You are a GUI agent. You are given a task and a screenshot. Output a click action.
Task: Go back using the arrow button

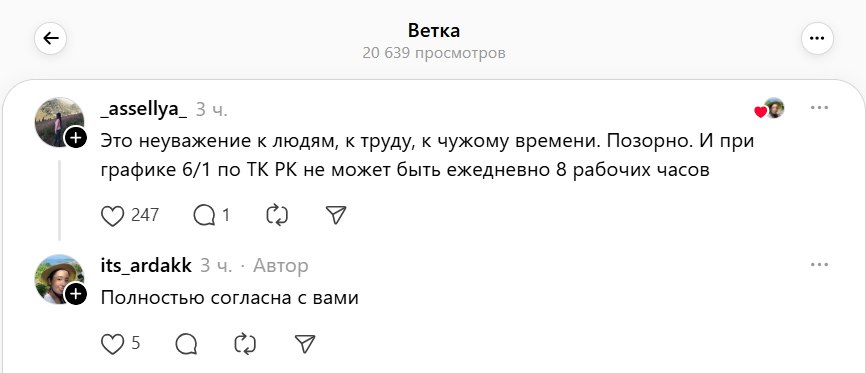tap(50, 38)
